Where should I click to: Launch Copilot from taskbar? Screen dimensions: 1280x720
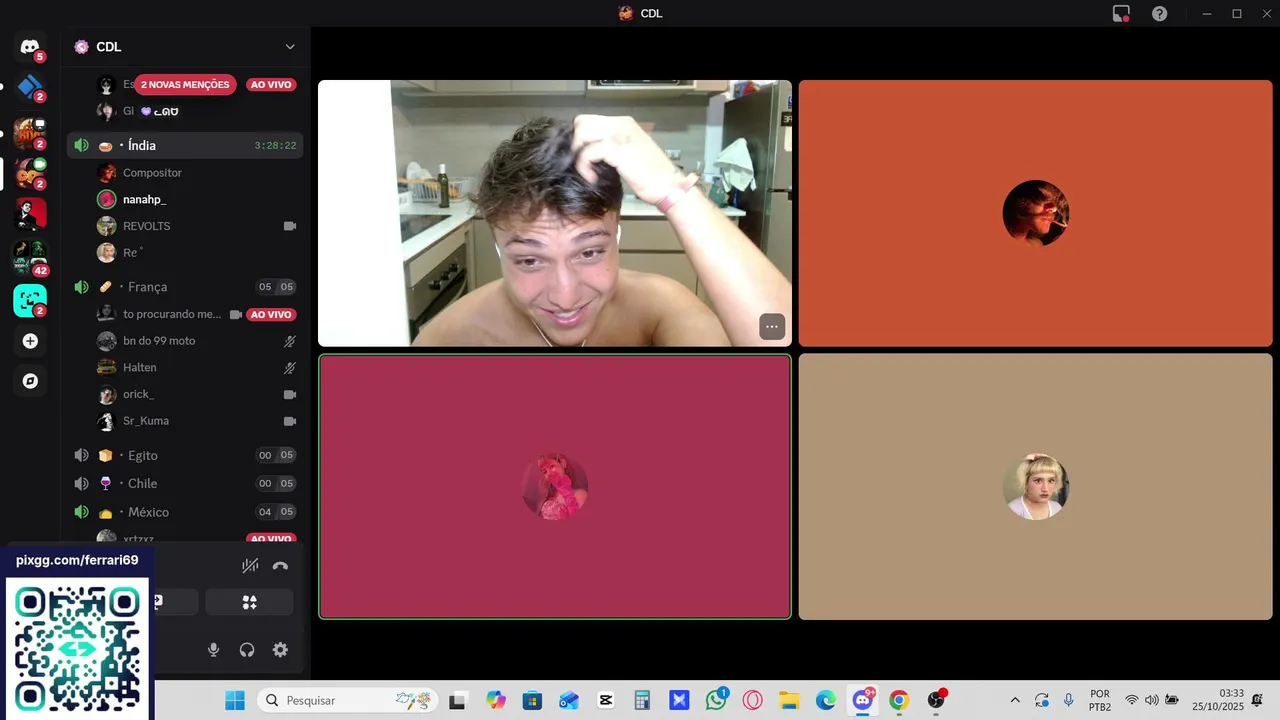coord(496,700)
